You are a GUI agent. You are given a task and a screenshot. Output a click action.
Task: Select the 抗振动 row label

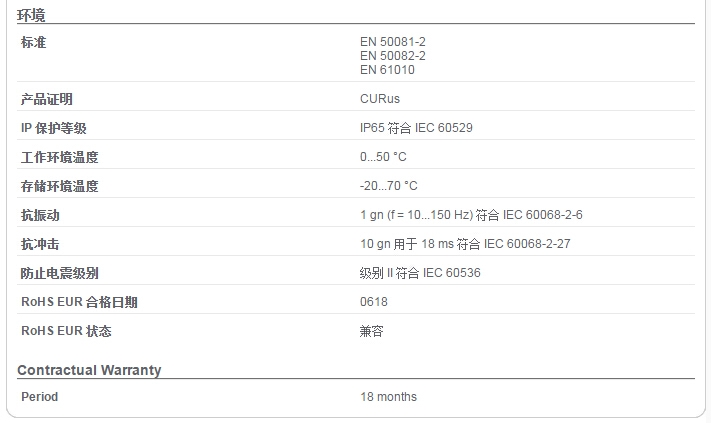point(40,215)
